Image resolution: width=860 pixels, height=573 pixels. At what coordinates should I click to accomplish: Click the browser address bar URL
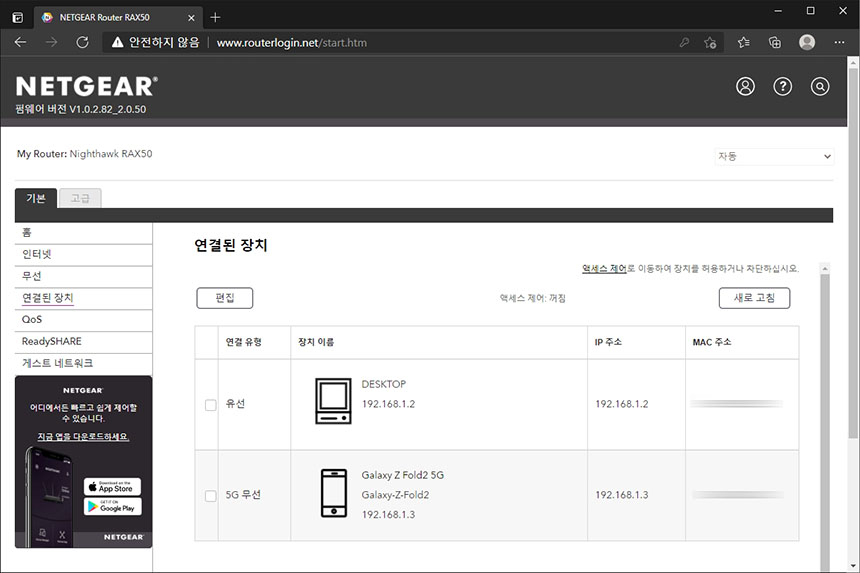292,43
